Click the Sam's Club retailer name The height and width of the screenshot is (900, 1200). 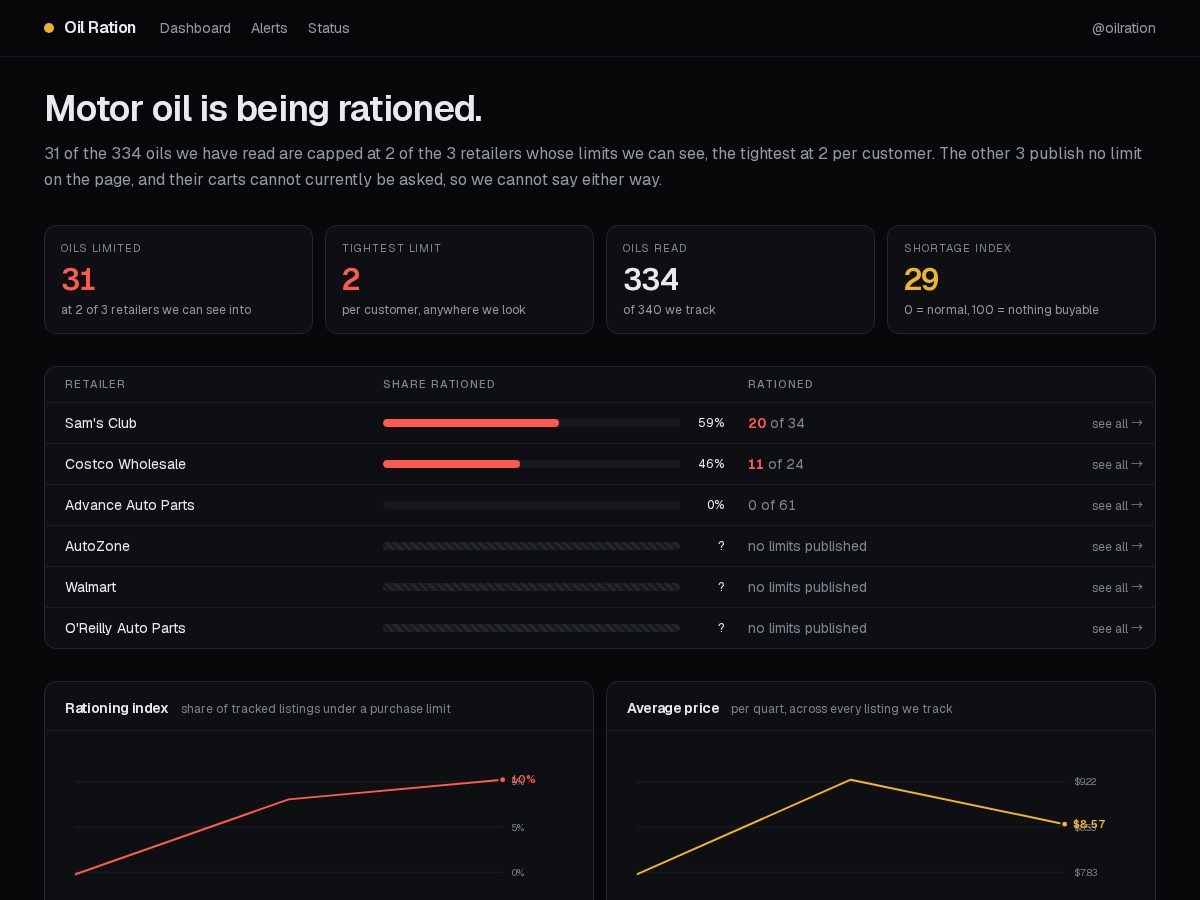click(101, 423)
